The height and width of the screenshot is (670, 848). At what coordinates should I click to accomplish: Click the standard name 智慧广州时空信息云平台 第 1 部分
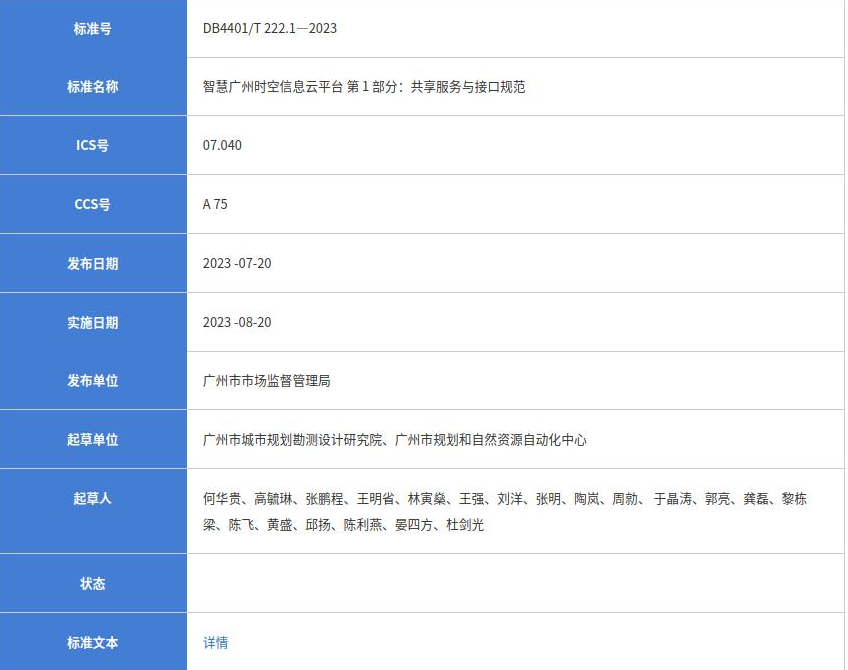pyautogui.click(x=300, y=87)
